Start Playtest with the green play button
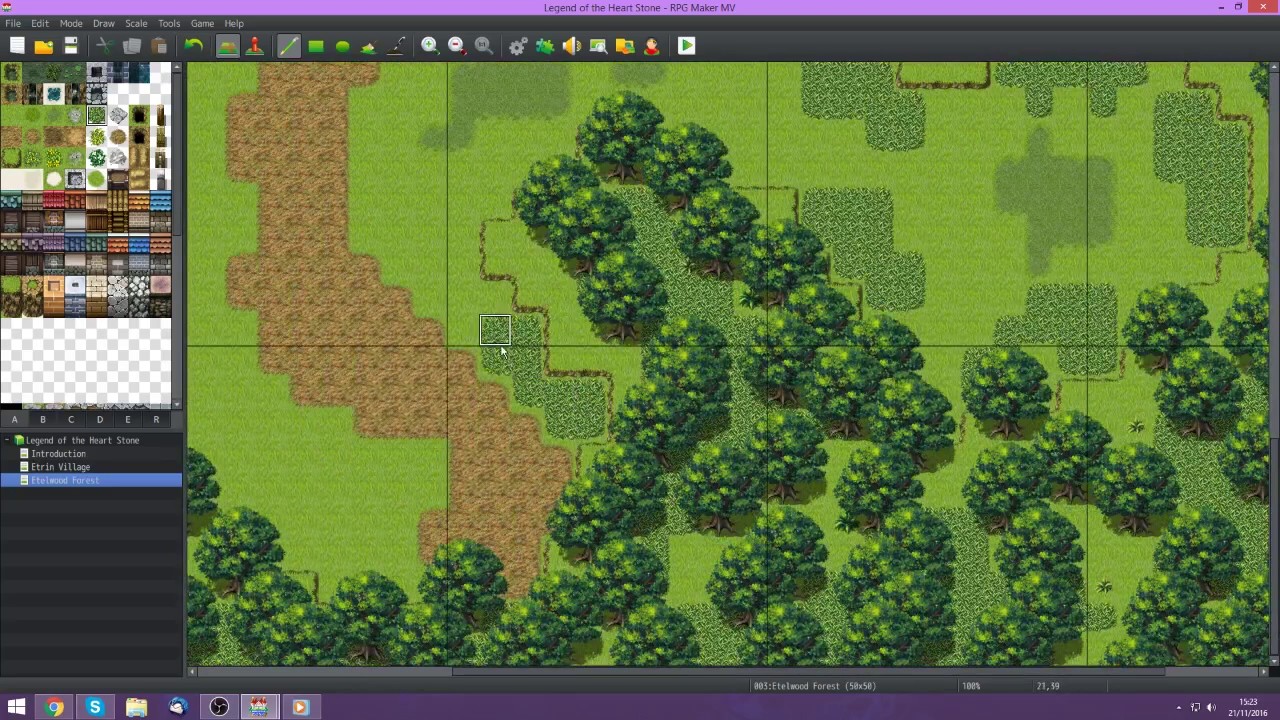 pos(686,46)
